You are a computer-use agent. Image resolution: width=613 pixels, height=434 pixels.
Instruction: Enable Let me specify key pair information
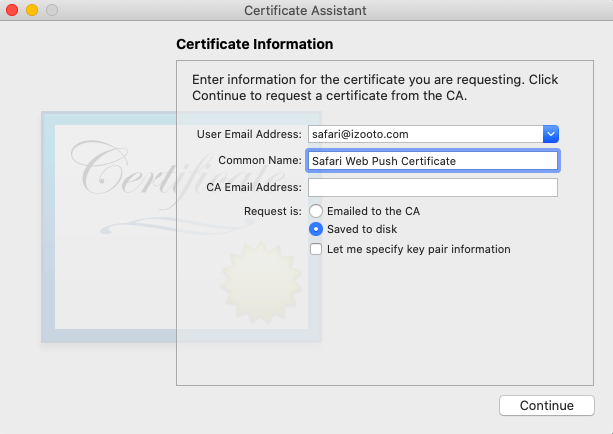tap(316, 249)
